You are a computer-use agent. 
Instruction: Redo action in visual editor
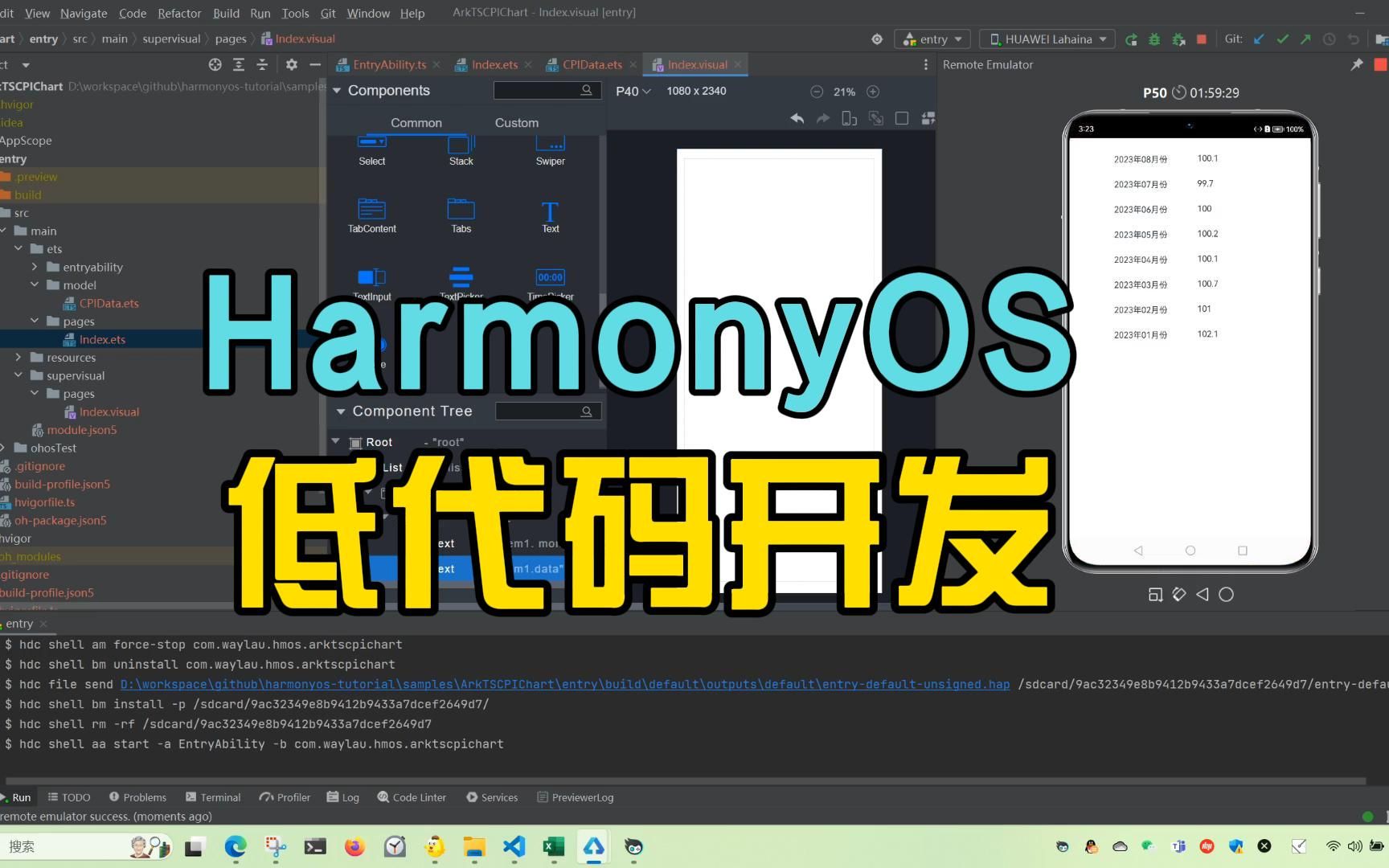(823, 118)
